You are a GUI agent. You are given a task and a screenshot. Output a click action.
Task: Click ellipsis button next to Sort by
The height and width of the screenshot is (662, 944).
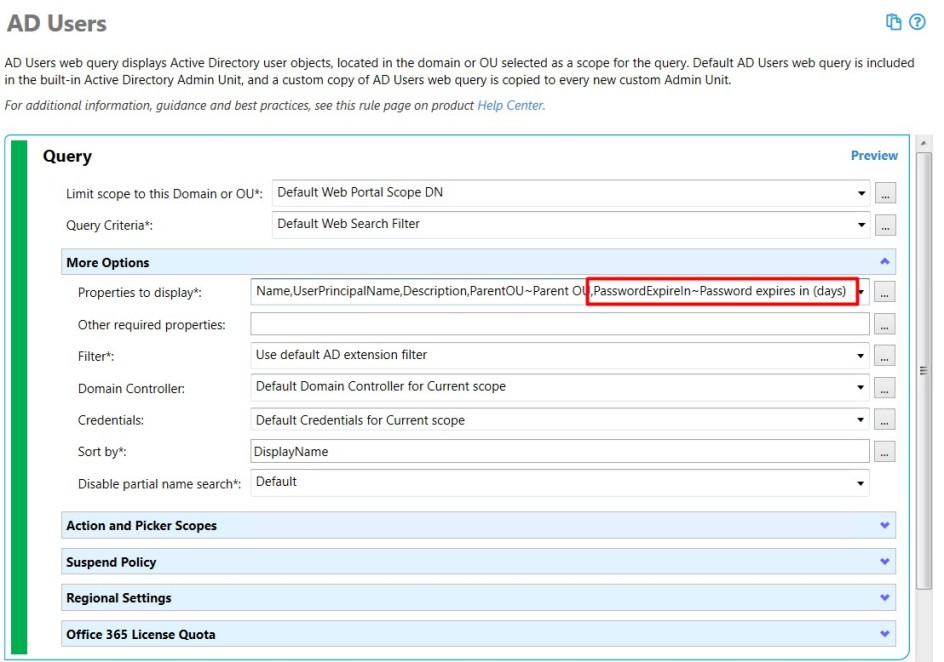pos(884,452)
